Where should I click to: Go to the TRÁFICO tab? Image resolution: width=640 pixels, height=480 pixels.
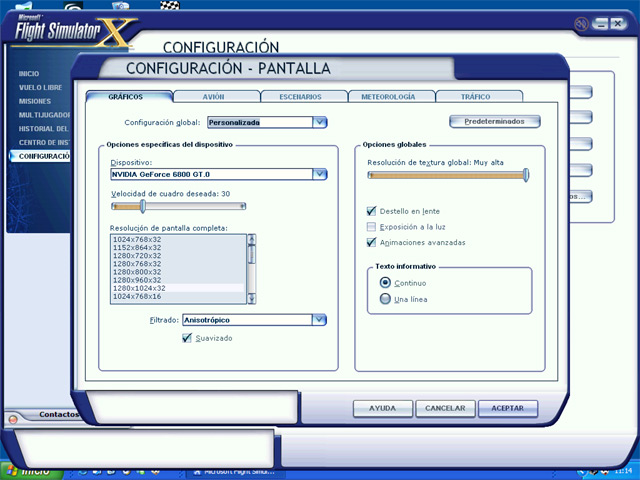(x=476, y=97)
